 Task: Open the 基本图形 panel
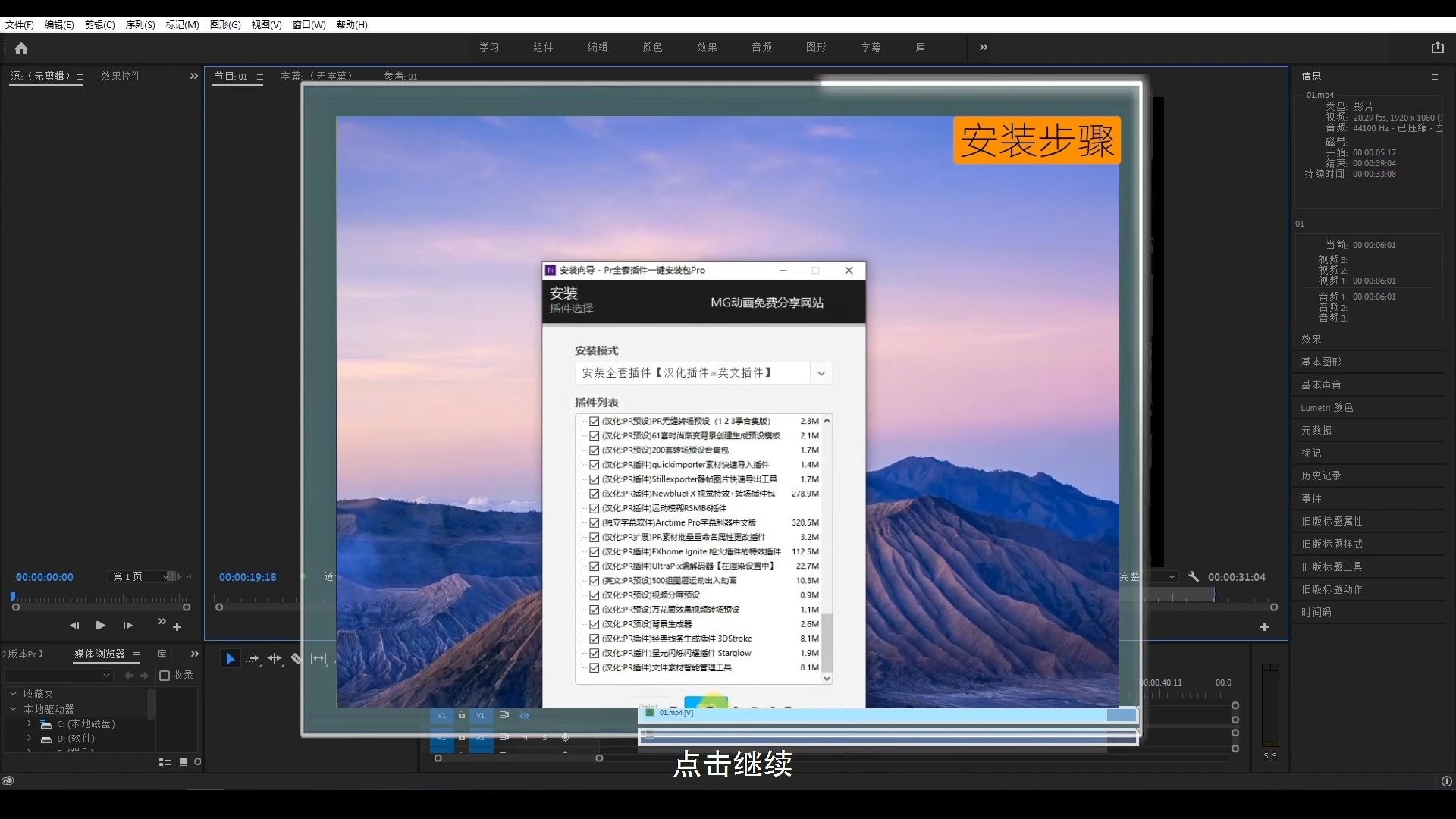pos(1322,362)
